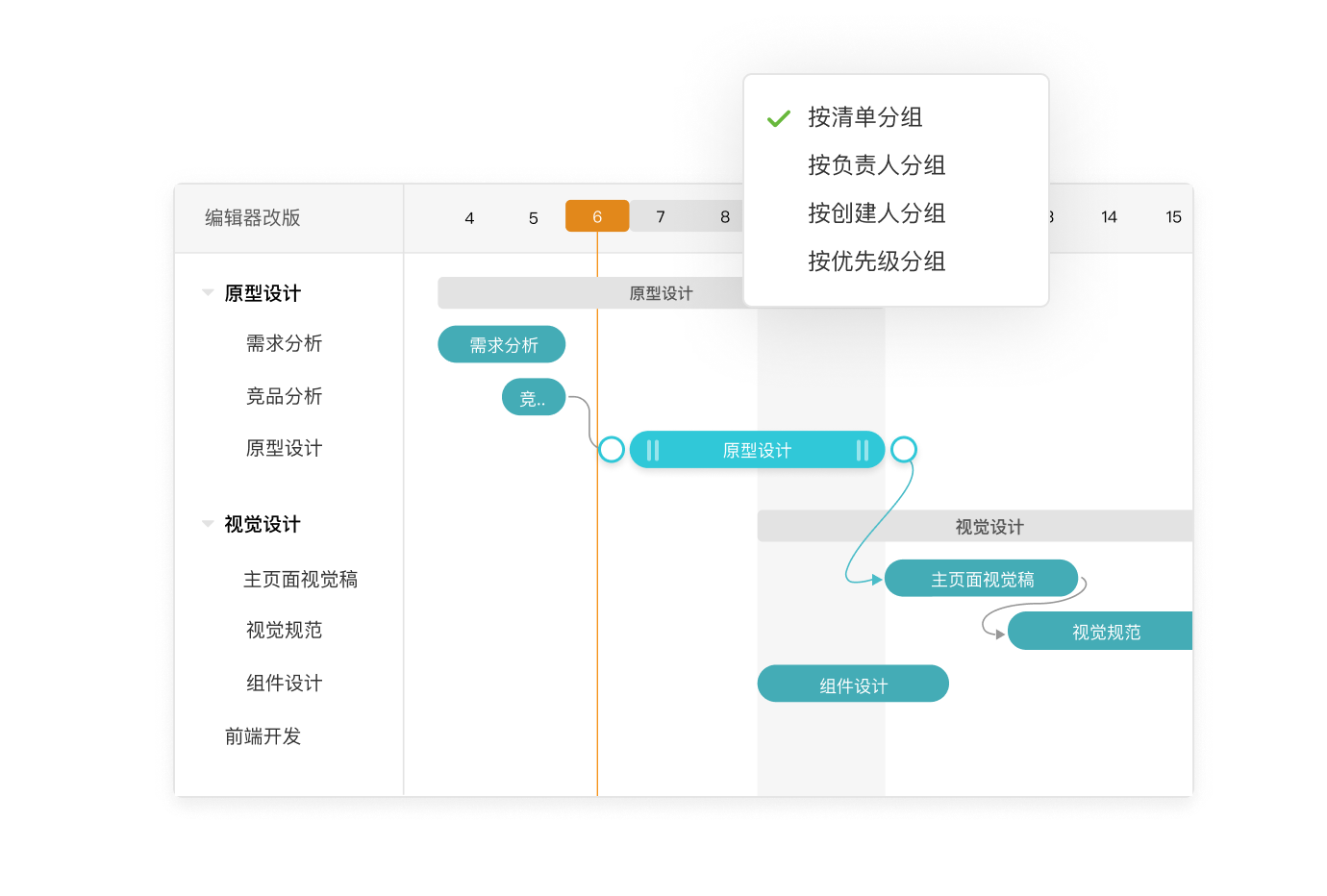Screen dimensions: 1327x896
Task: Choose 按负责人分组 from the menu
Action: click(x=876, y=165)
